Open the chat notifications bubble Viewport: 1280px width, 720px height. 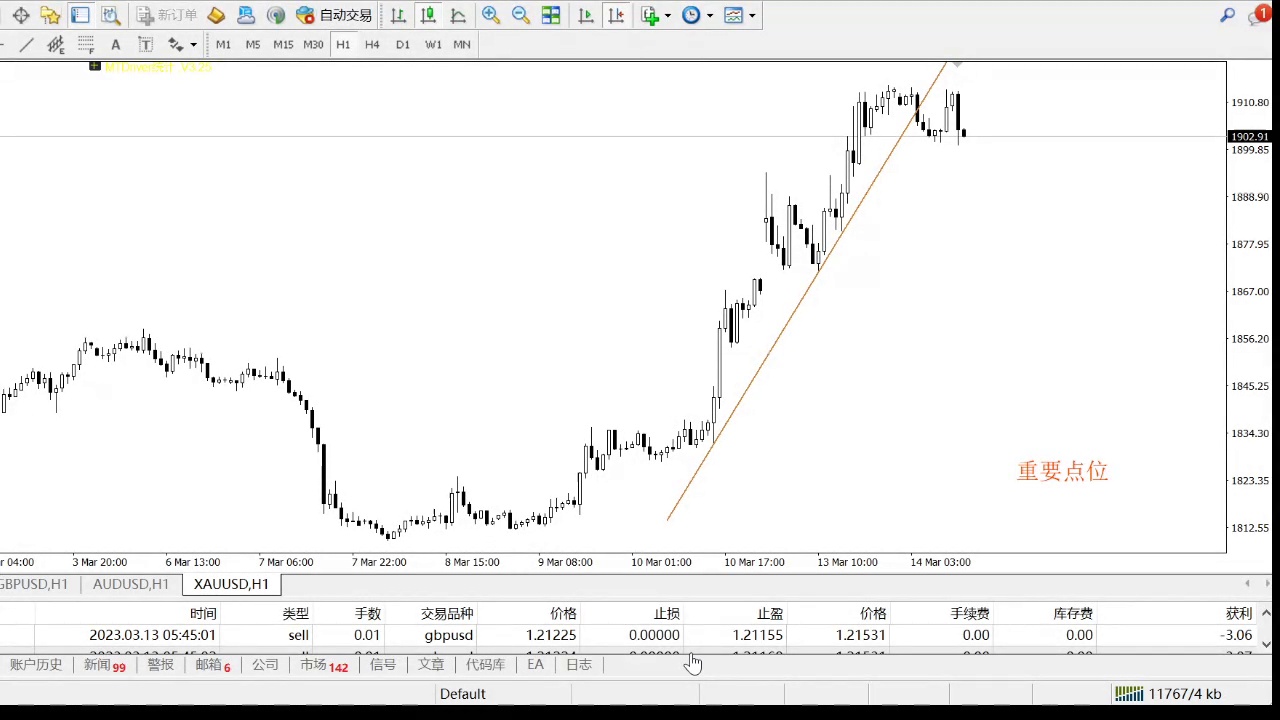(x=1260, y=15)
